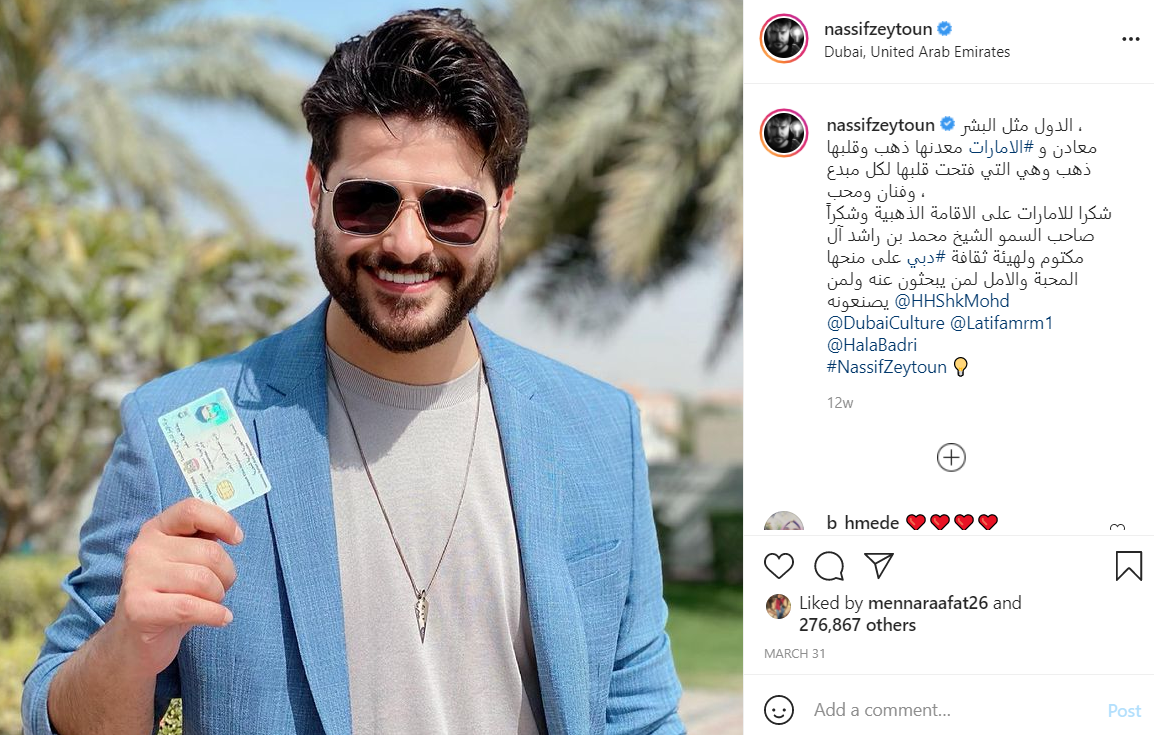This screenshot has width=1154, height=735.
Task: Open the #NassifZeytoun hashtag
Action: click(x=886, y=367)
